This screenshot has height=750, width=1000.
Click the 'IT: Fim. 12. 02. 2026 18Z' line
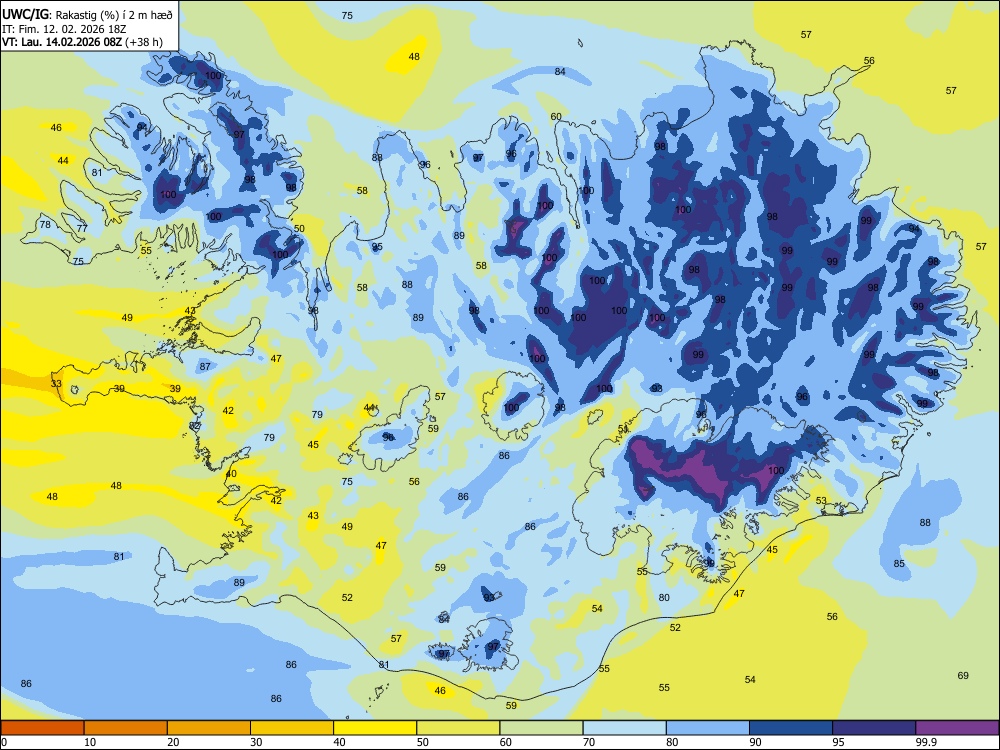tap(64, 29)
